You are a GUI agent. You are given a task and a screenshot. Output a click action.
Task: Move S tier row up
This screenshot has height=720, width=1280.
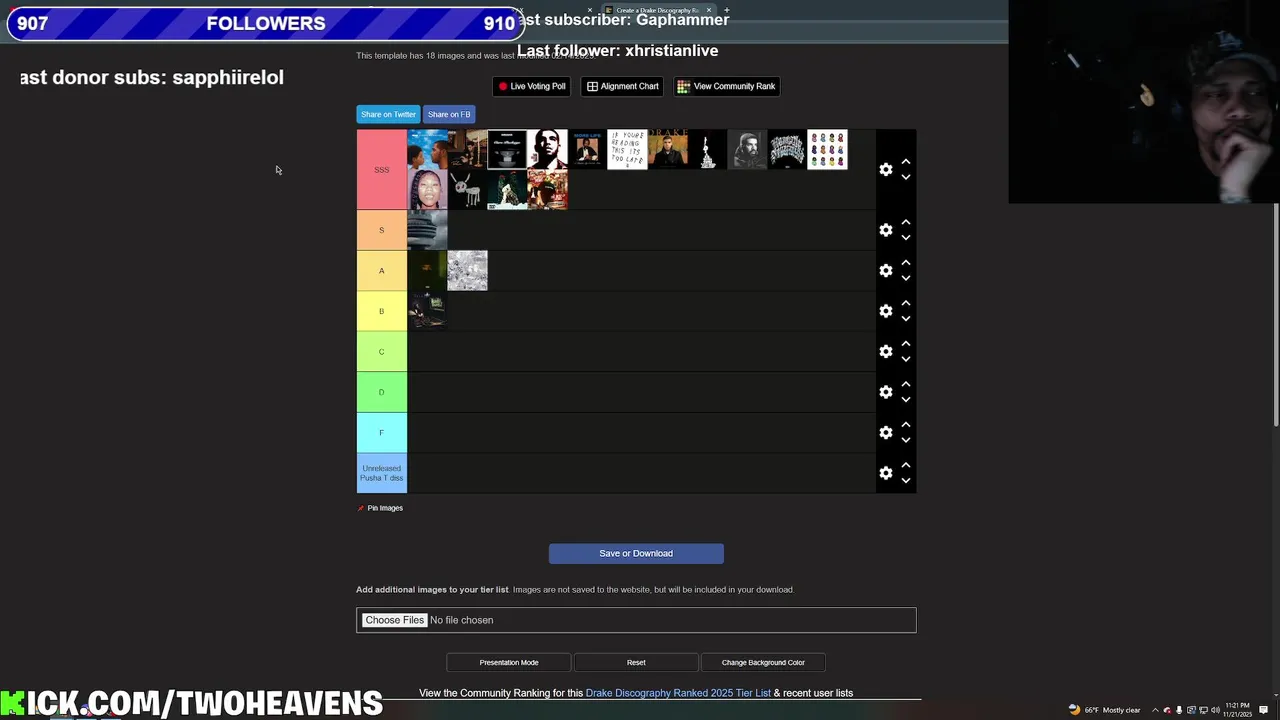click(905, 222)
